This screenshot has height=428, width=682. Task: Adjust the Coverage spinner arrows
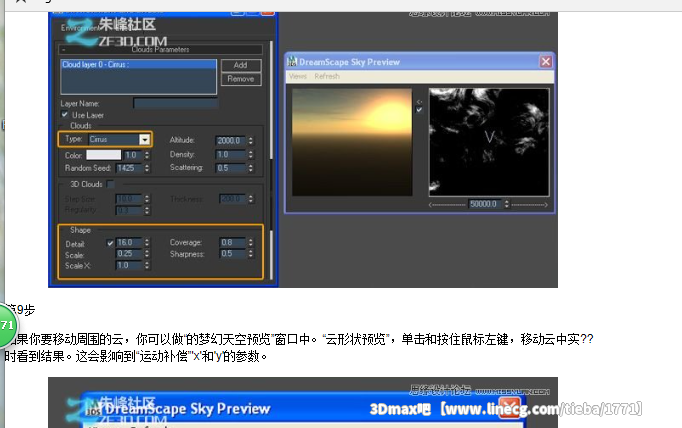[251, 242]
